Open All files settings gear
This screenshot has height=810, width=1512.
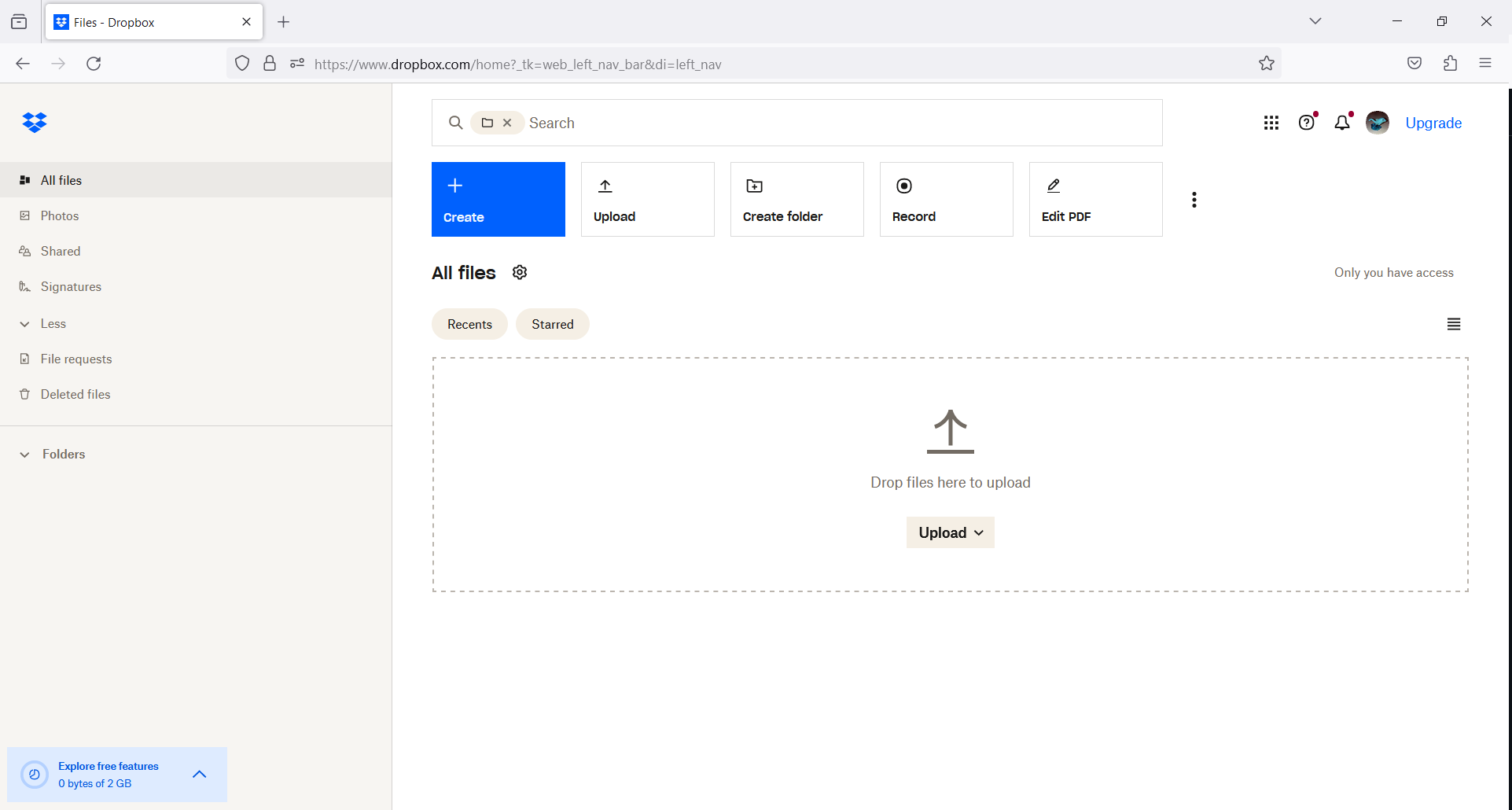[x=519, y=272]
